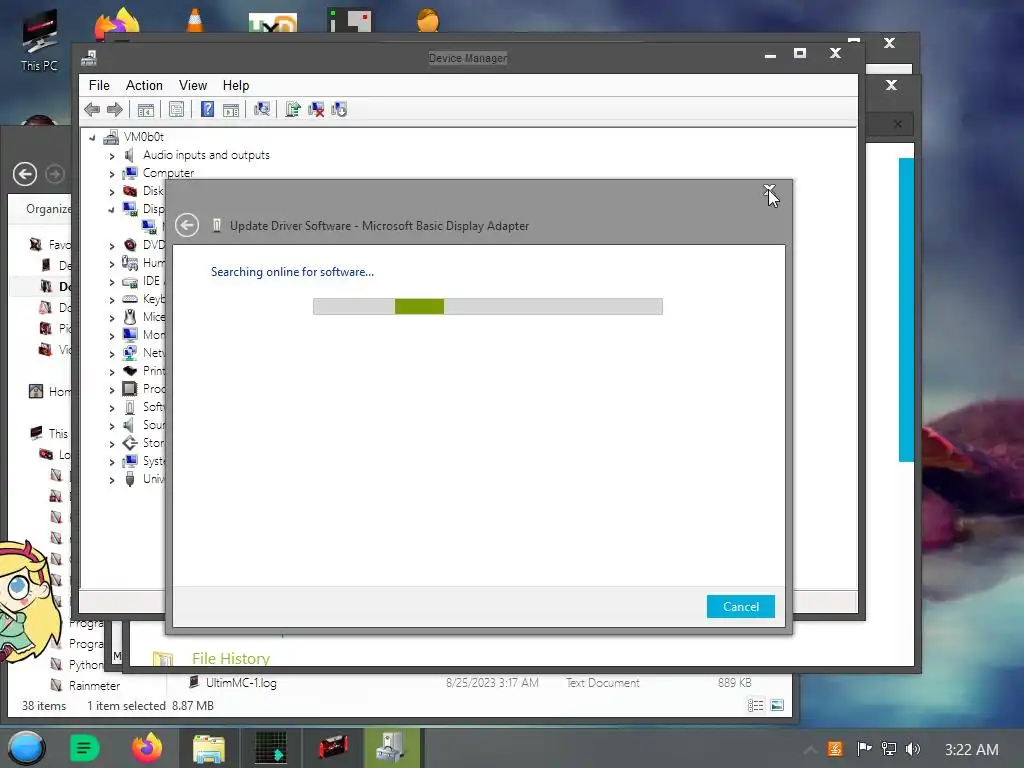Open This PC desktop icon
The image size is (1024, 768).
tap(39, 40)
